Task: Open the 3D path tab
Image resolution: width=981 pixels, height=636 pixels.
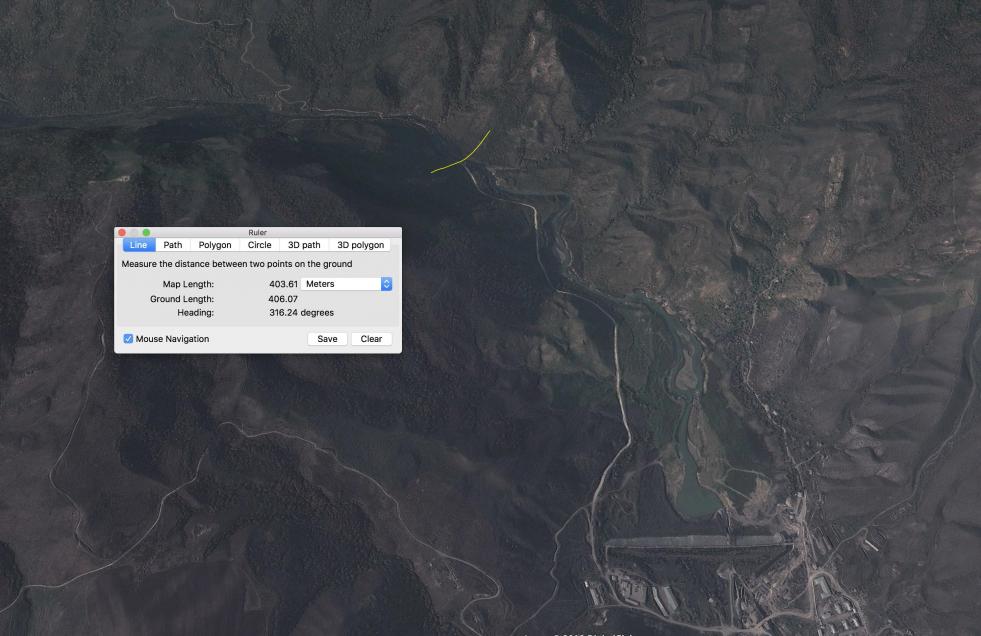Action: tap(304, 245)
